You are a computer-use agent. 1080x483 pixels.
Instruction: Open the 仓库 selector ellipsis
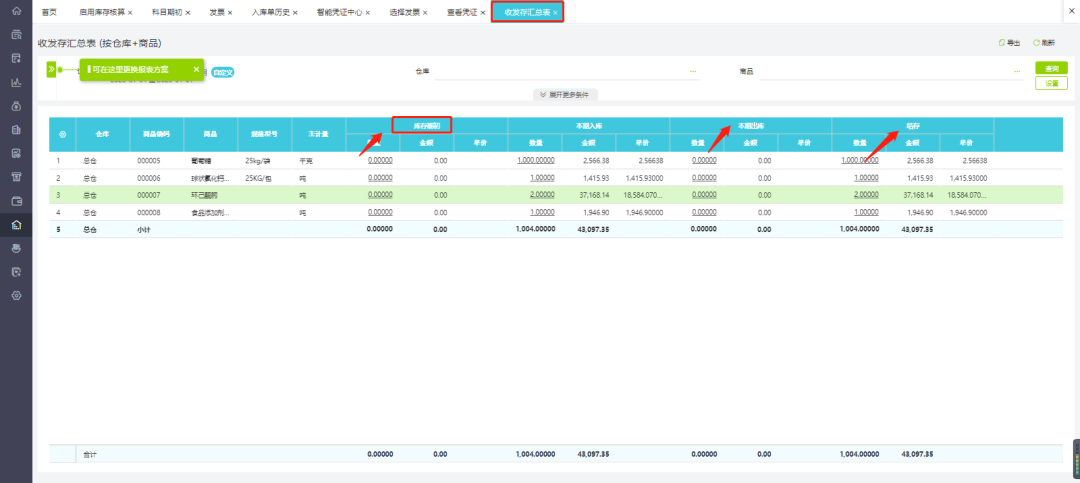click(x=693, y=71)
